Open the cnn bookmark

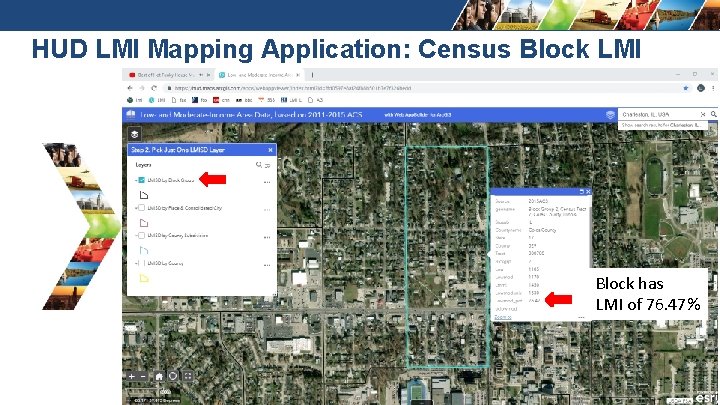coord(221,100)
